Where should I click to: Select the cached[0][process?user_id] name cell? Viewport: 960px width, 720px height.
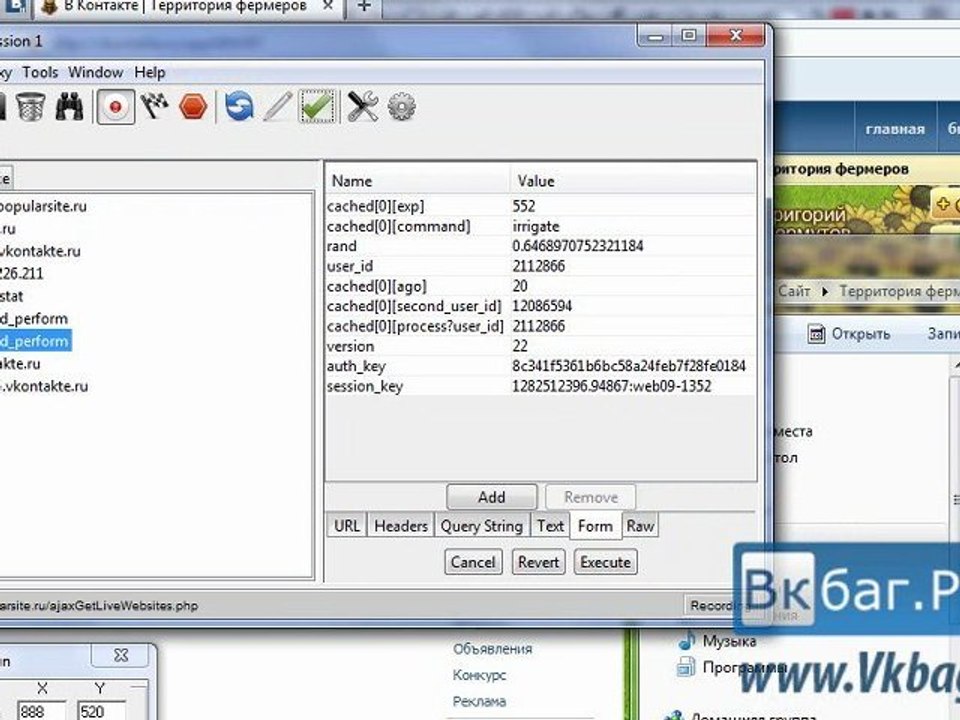point(415,326)
